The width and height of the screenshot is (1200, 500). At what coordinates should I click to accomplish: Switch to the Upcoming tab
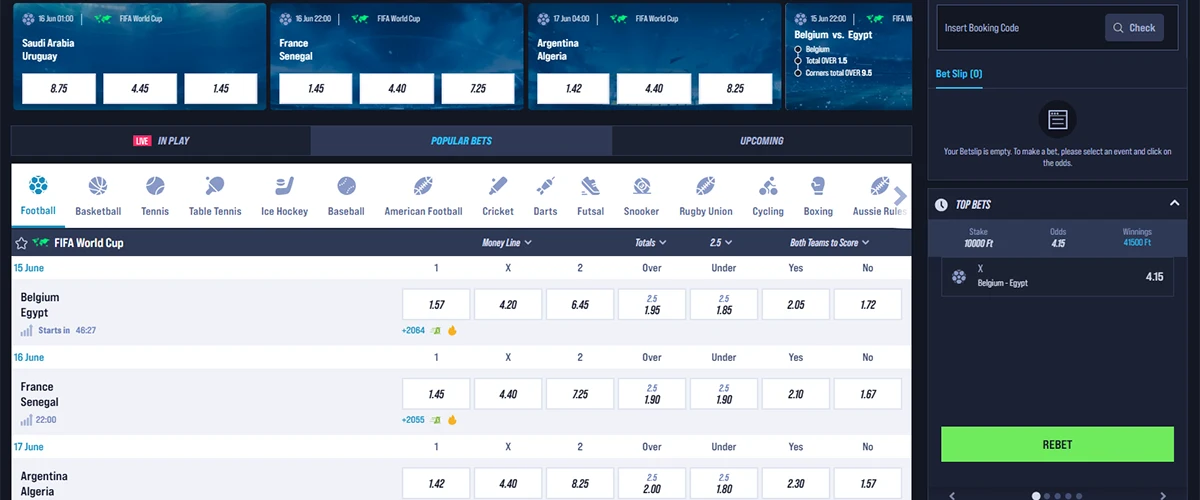[x=762, y=141]
